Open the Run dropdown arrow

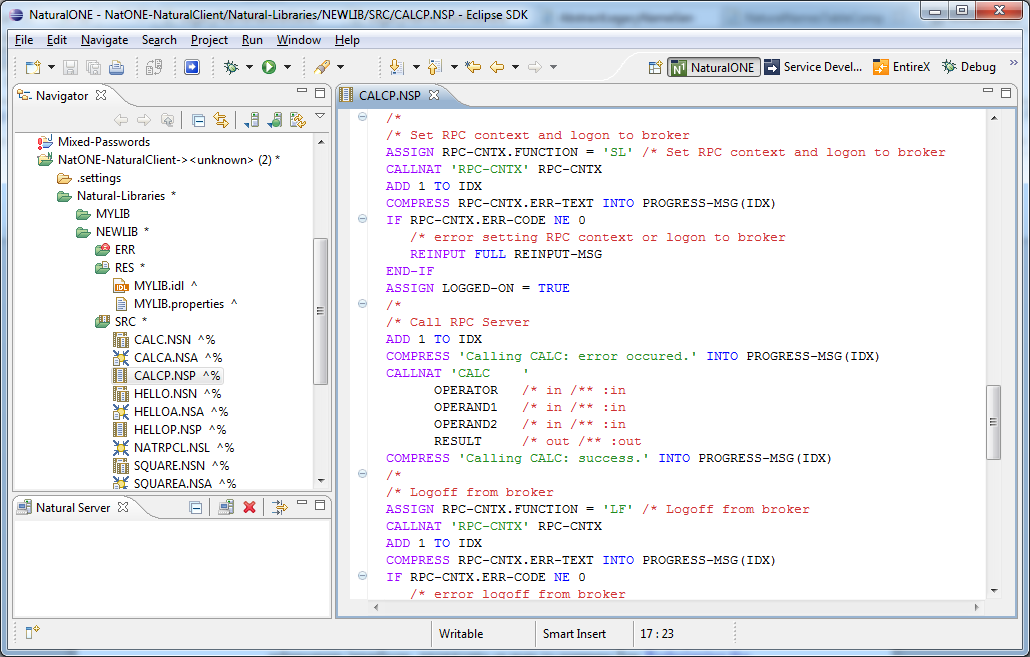pyautogui.click(x=287, y=67)
